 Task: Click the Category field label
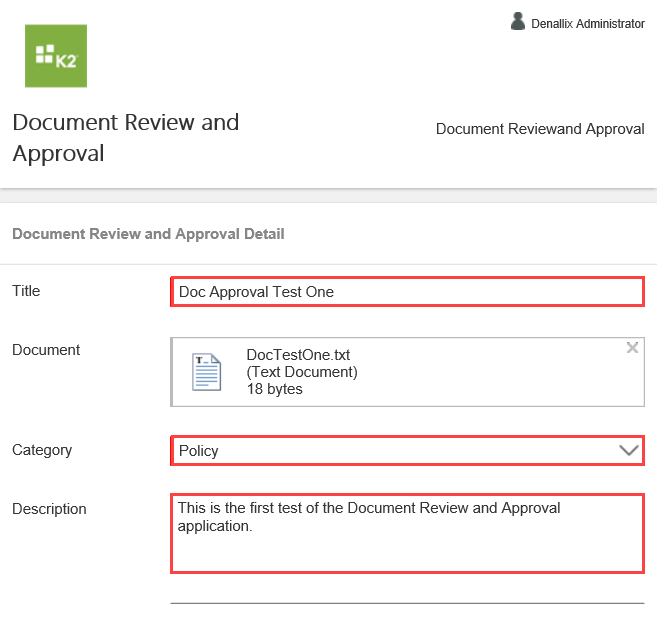click(x=42, y=450)
